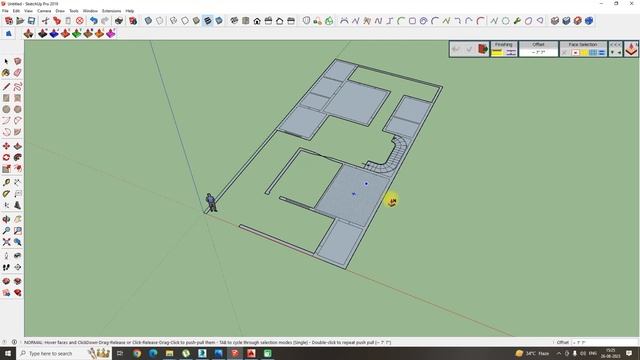Click the blue Joint Push Pull icon
640x360 pixels.
[x=54, y=33]
